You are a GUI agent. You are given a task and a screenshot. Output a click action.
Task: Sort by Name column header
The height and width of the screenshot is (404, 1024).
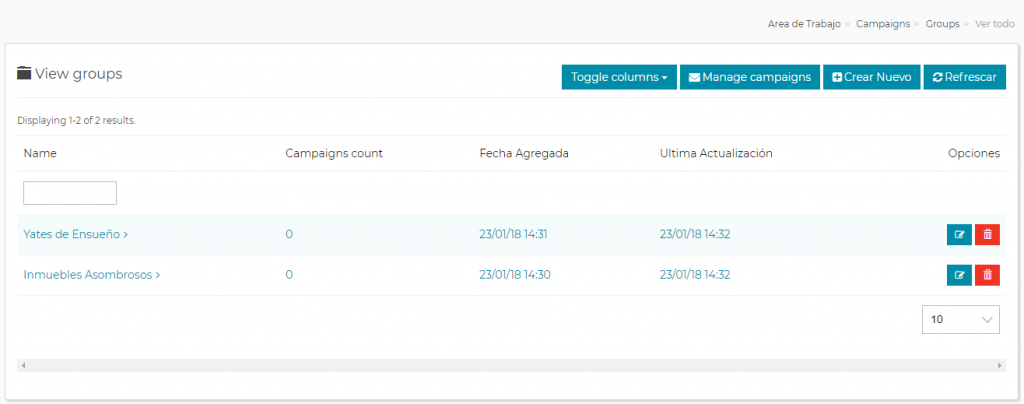tap(40, 153)
